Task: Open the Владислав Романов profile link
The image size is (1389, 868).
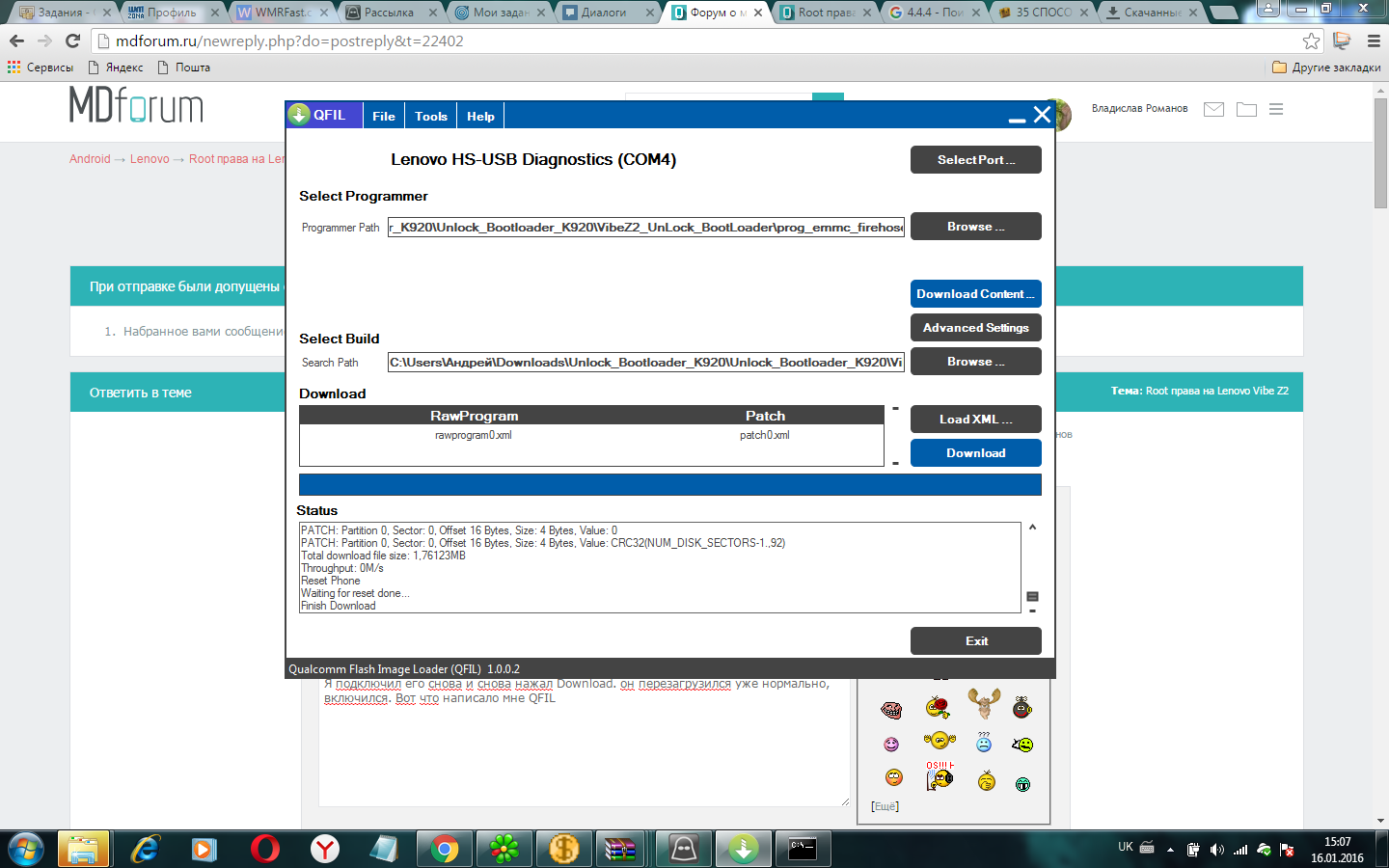Action: tap(1139, 109)
